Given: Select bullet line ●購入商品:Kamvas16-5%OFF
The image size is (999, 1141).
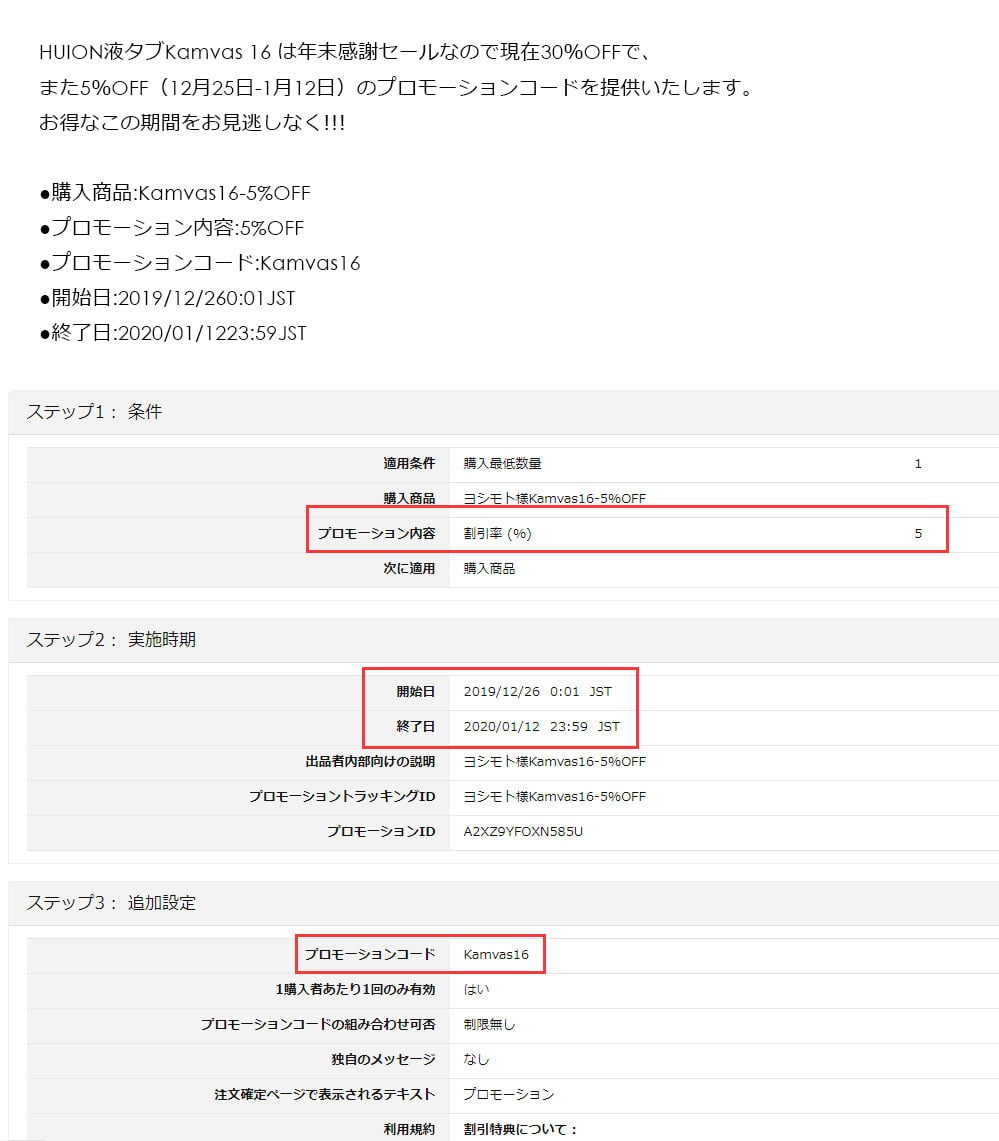Looking at the screenshot, I should tap(175, 193).
